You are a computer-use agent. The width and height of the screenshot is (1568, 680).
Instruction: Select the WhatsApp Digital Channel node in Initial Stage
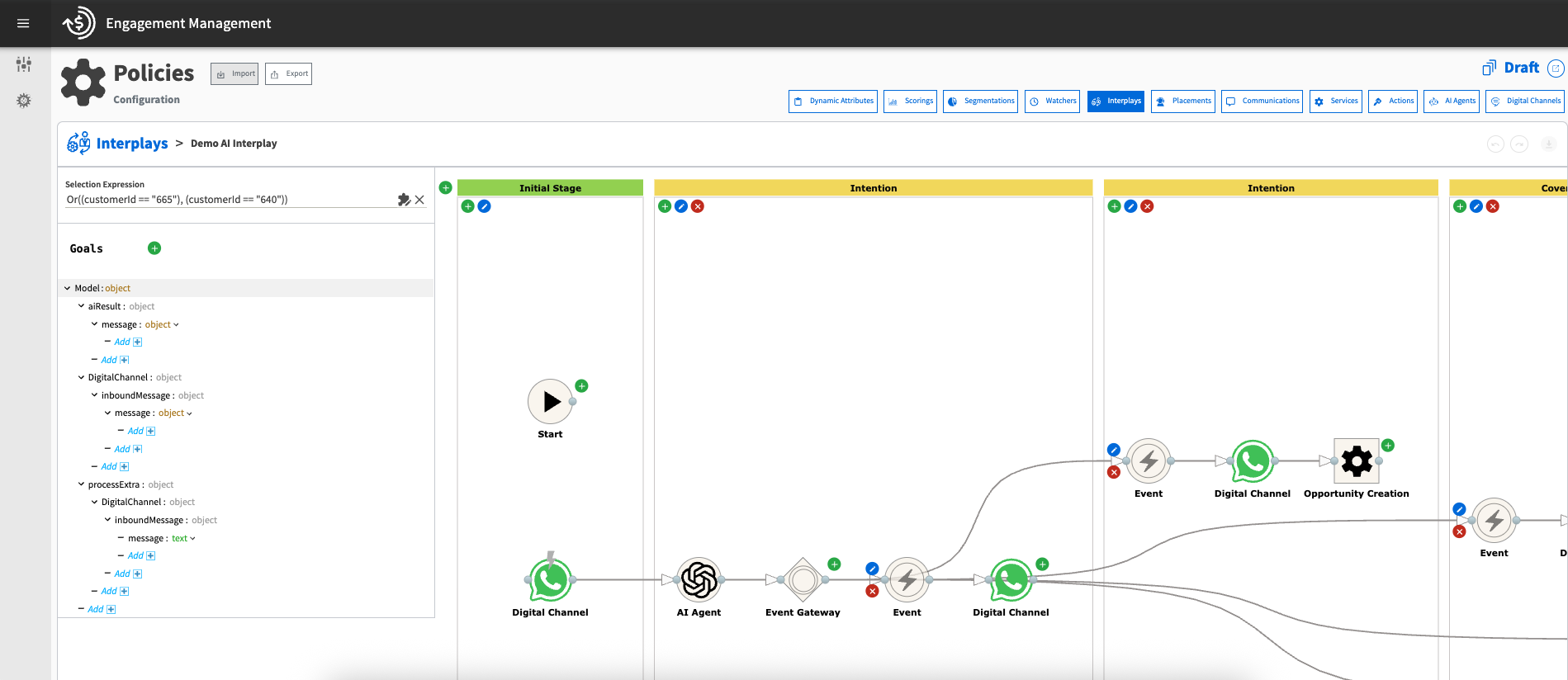click(550, 580)
